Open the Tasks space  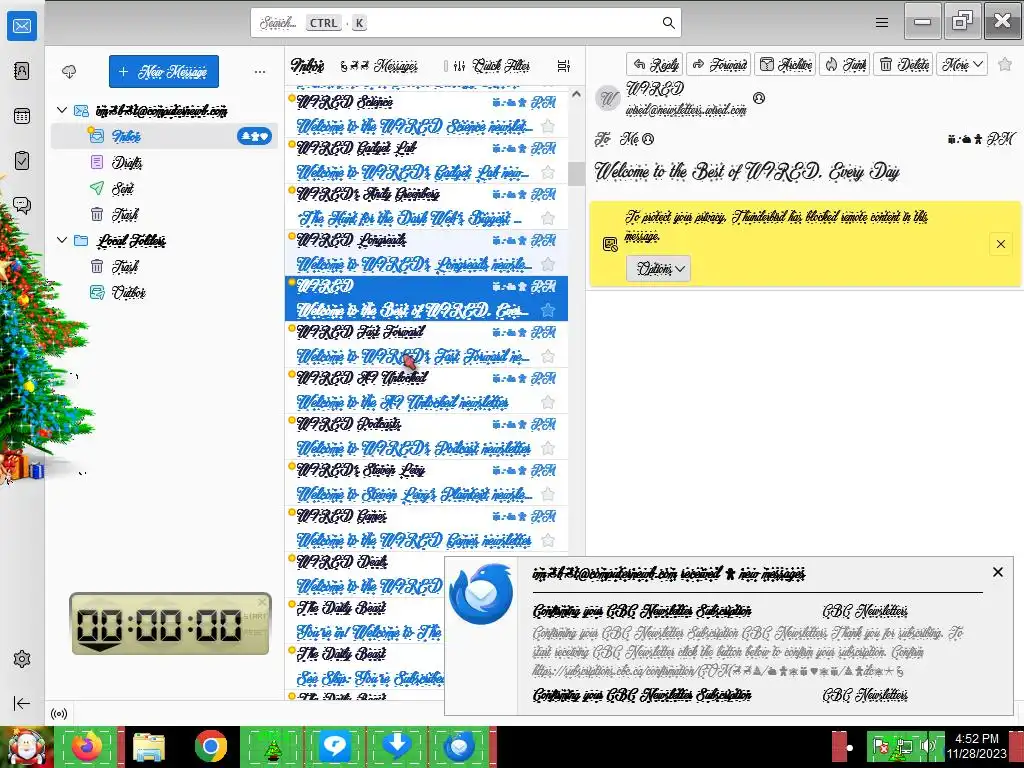click(x=22, y=161)
